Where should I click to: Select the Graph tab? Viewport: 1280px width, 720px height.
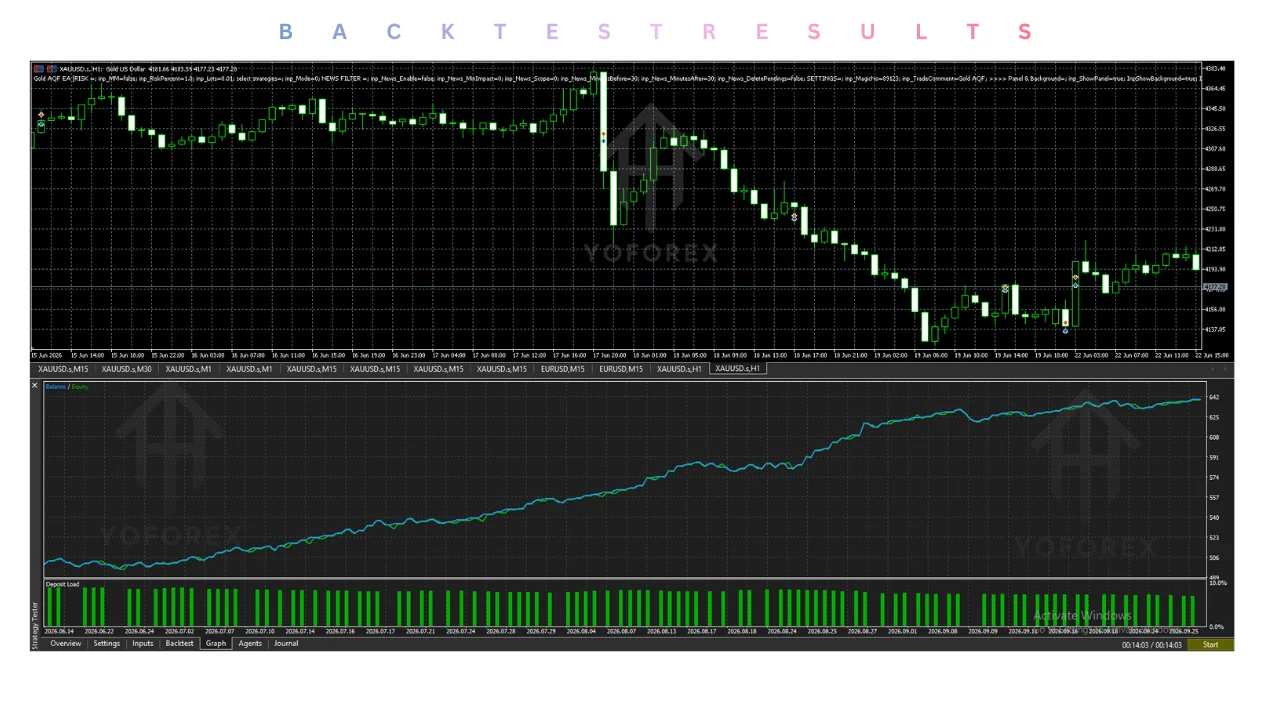coord(216,644)
